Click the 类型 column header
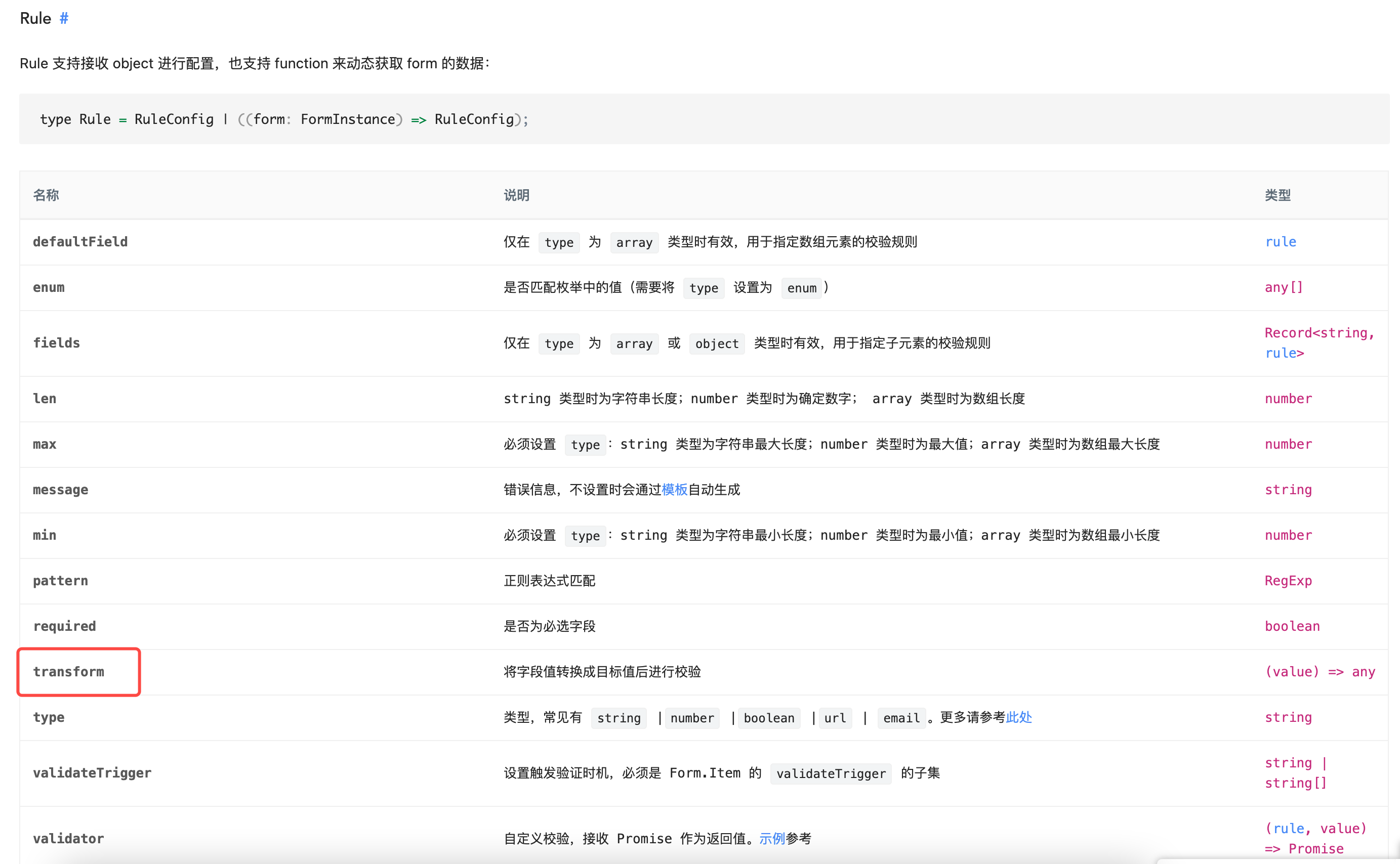Image resolution: width=1400 pixels, height=864 pixels. 1279,195
